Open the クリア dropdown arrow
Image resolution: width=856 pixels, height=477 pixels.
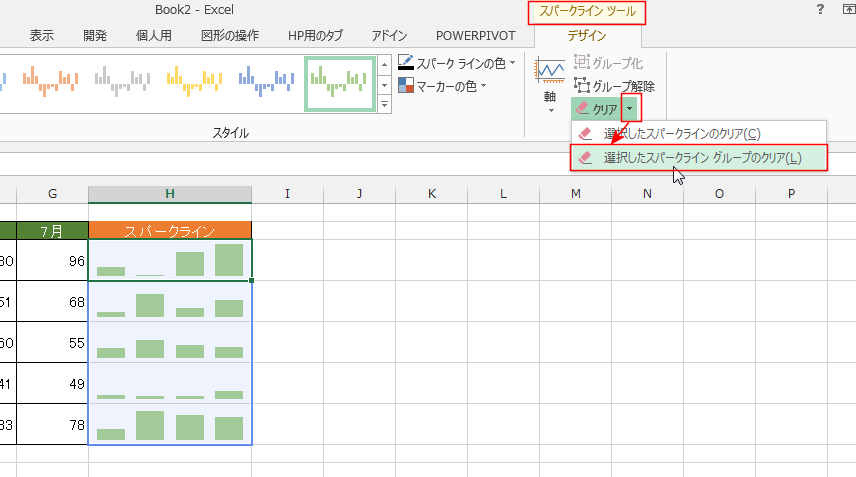tap(629, 109)
